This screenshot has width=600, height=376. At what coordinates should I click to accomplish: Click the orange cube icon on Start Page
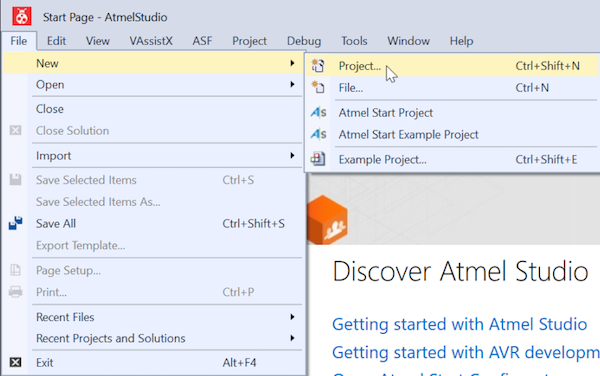pyautogui.click(x=327, y=220)
